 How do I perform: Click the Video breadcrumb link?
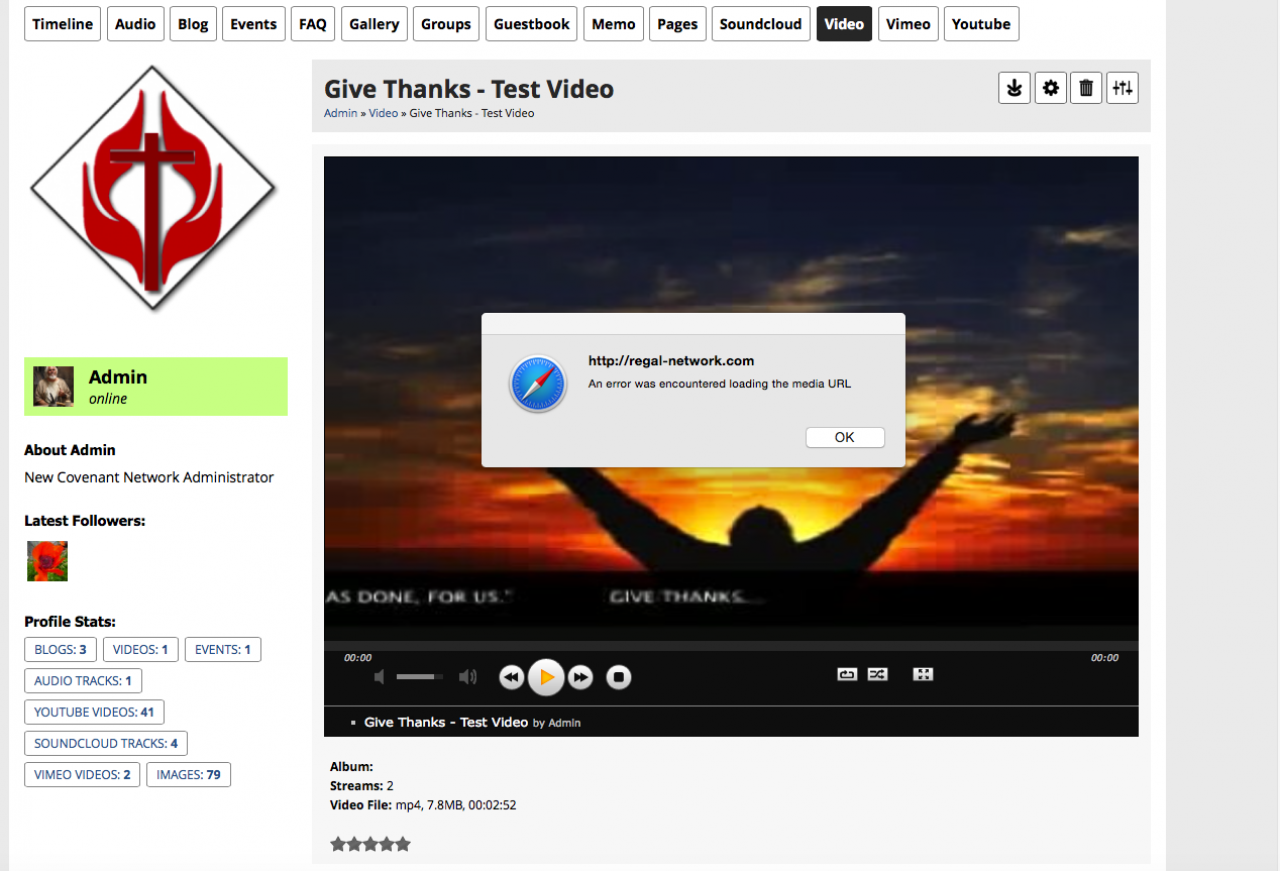(x=383, y=113)
